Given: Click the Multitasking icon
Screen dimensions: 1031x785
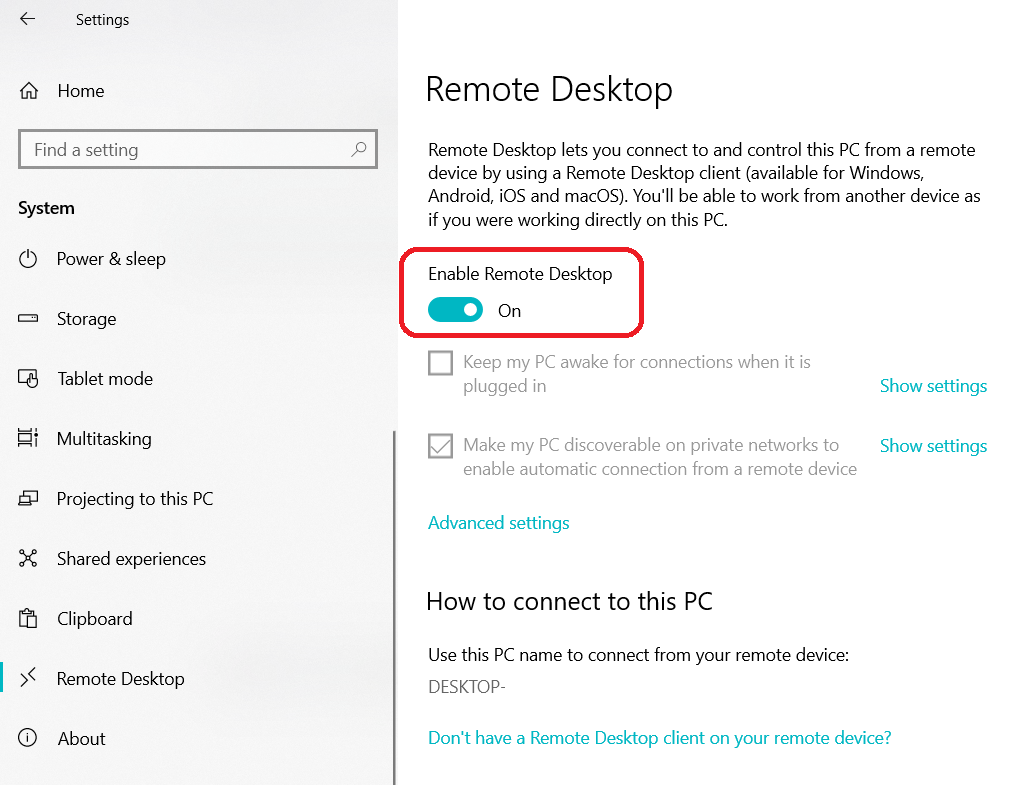Looking at the screenshot, I should pos(28,438).
